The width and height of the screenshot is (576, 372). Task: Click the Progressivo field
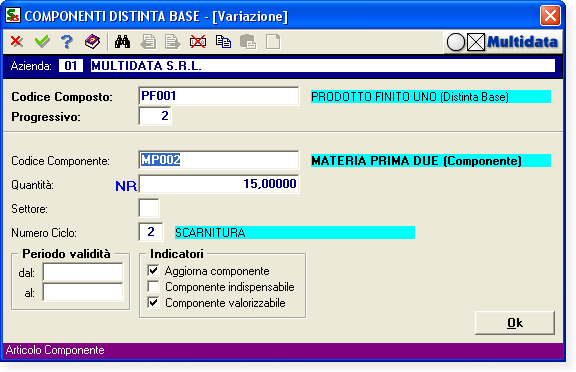point(155,116)
